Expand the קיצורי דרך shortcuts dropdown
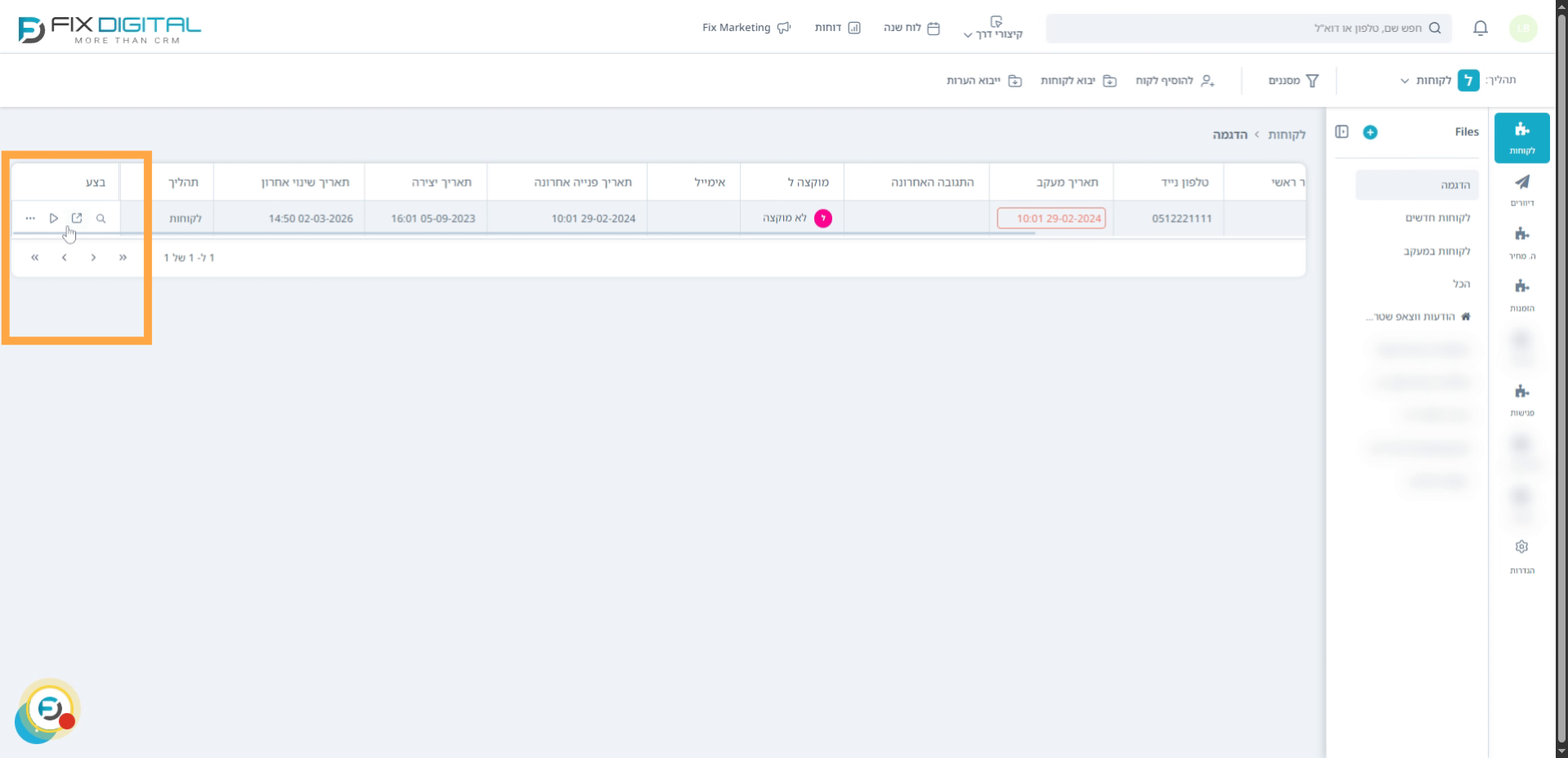This screenshot has width=1568, height=758. tap(993, 29)
